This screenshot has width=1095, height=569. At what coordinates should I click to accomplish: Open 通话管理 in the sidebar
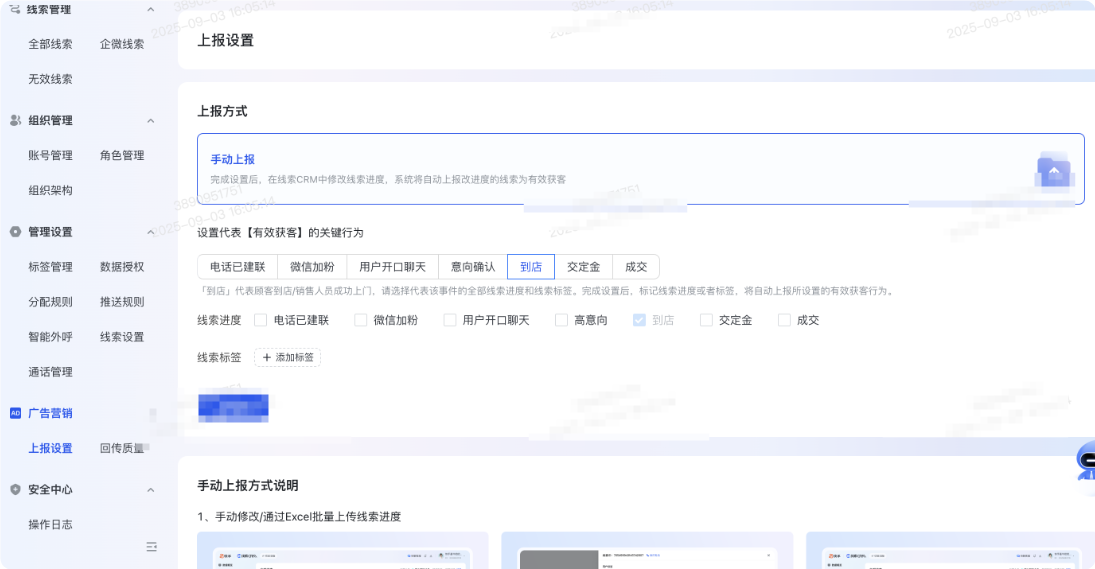coord(50,371)
